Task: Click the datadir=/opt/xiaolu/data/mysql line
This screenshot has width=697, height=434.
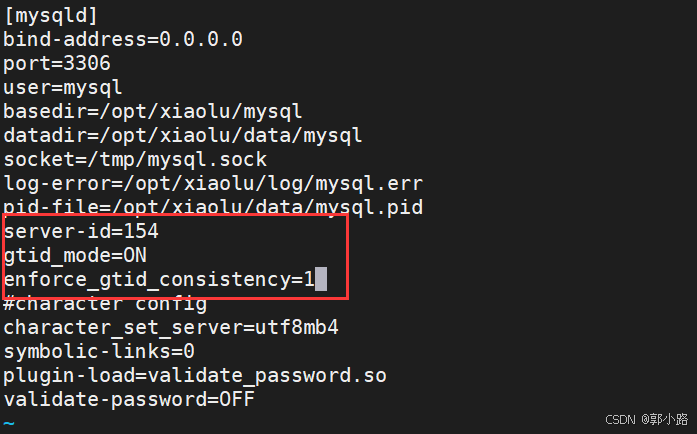Action: coord(183,135)
